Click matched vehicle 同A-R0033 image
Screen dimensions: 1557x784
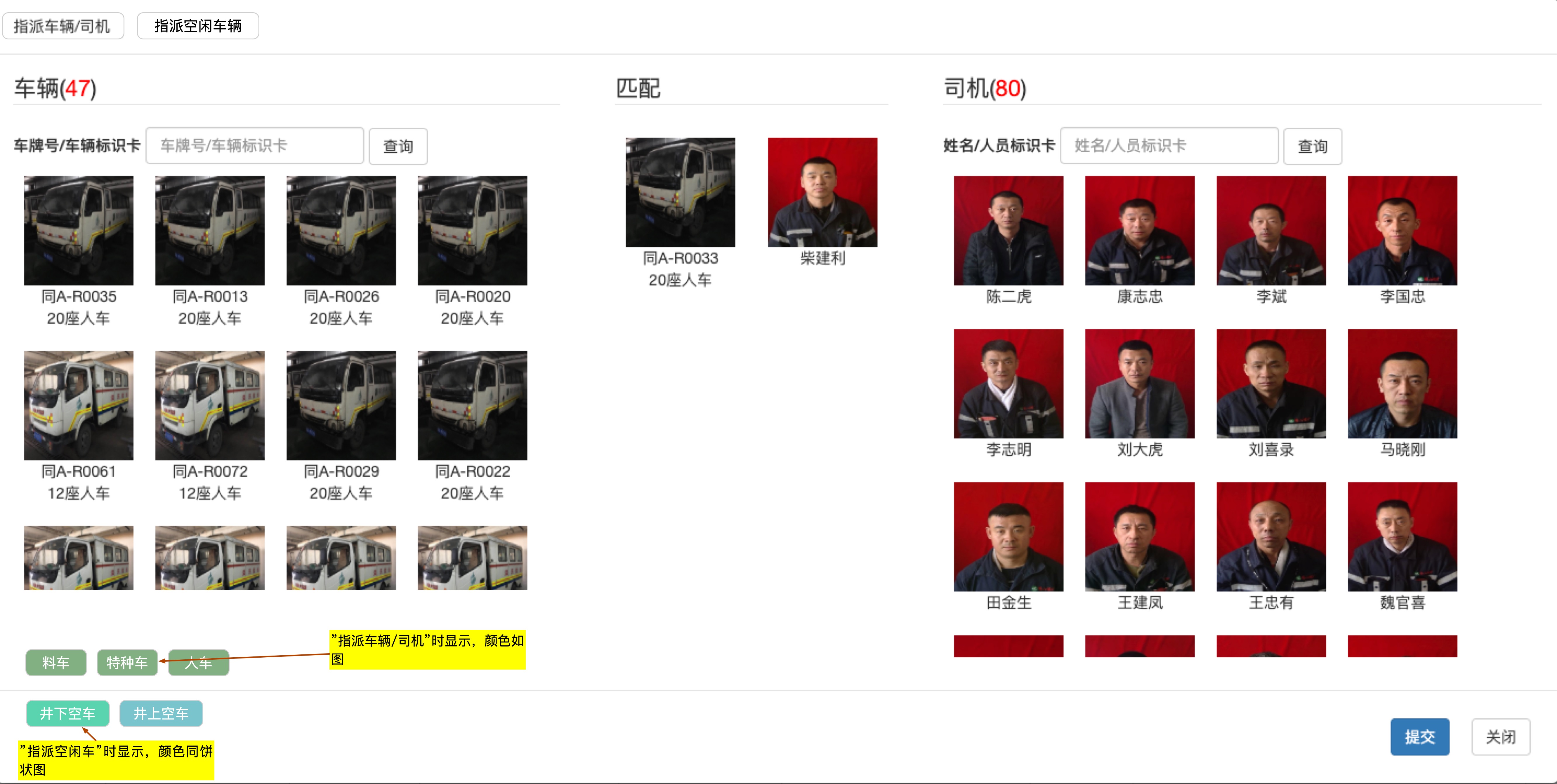680,192
